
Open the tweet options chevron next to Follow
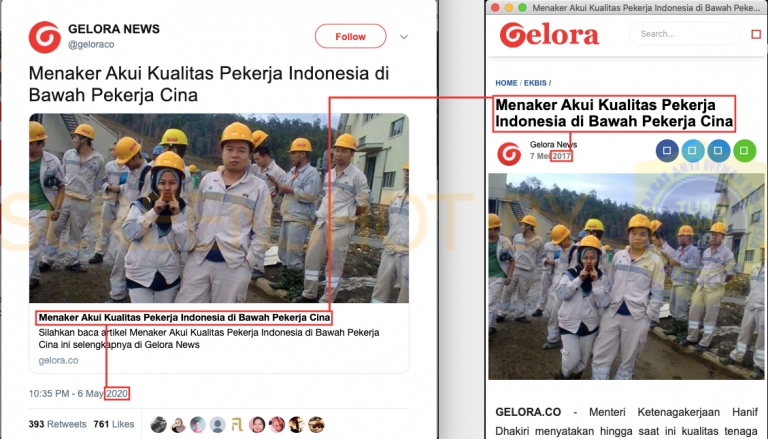[404, 37]
